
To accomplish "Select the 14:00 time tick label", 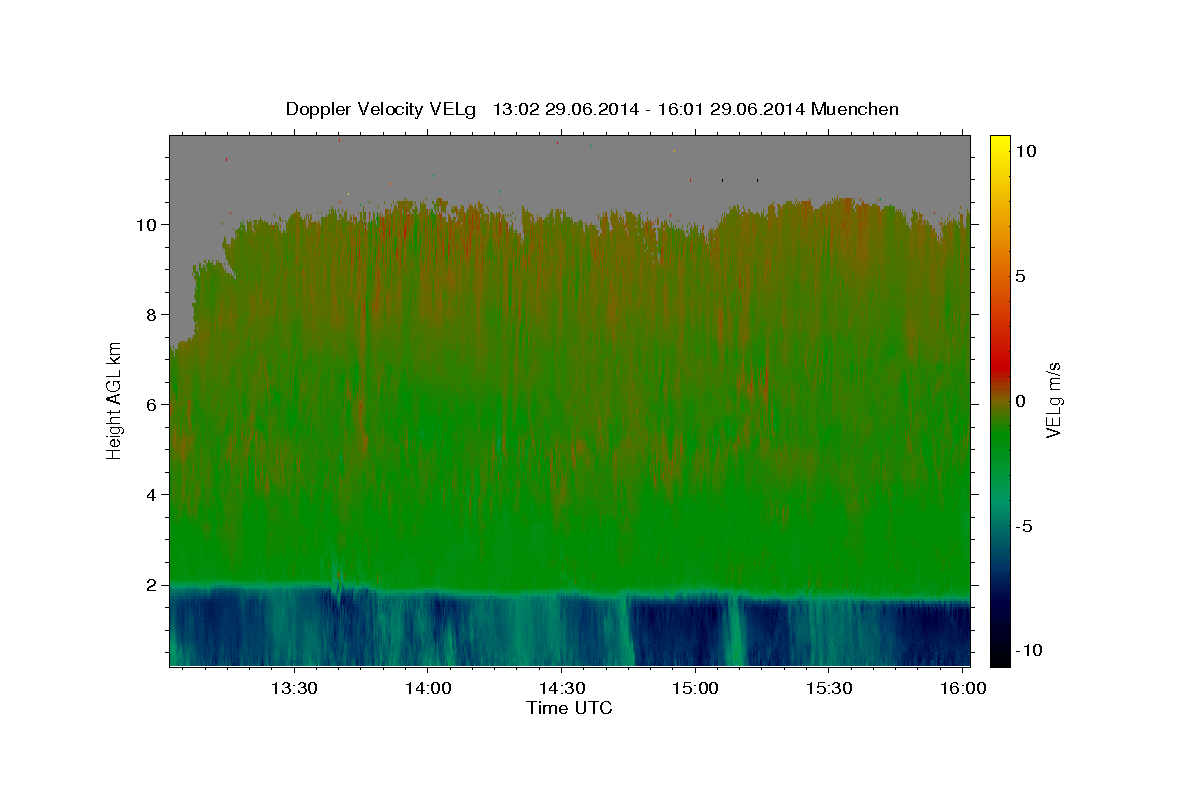I will 428,689.
